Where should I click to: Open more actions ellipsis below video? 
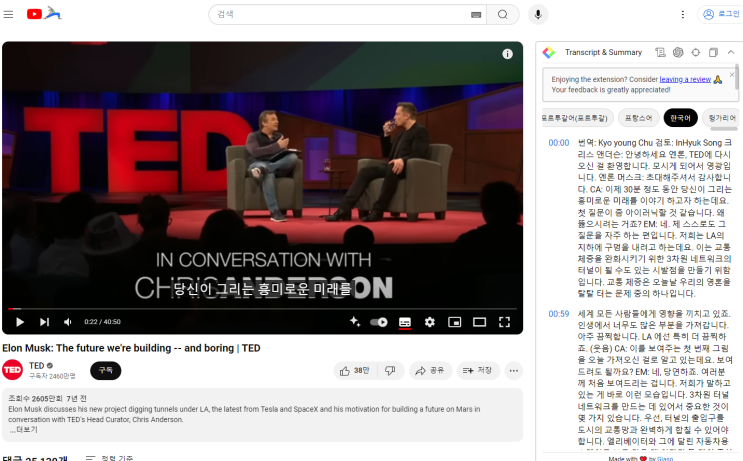514,371
